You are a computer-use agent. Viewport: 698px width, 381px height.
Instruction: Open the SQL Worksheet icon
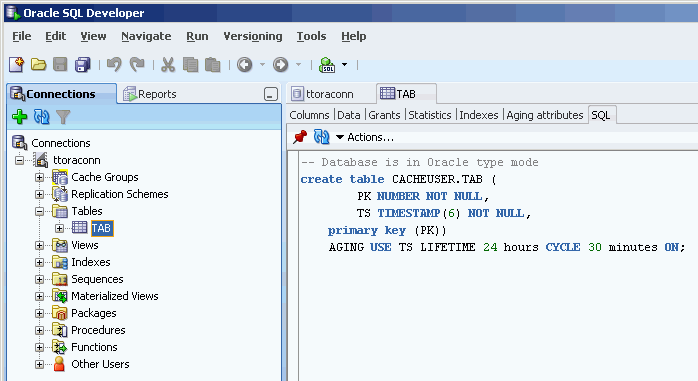coord(327,65)
